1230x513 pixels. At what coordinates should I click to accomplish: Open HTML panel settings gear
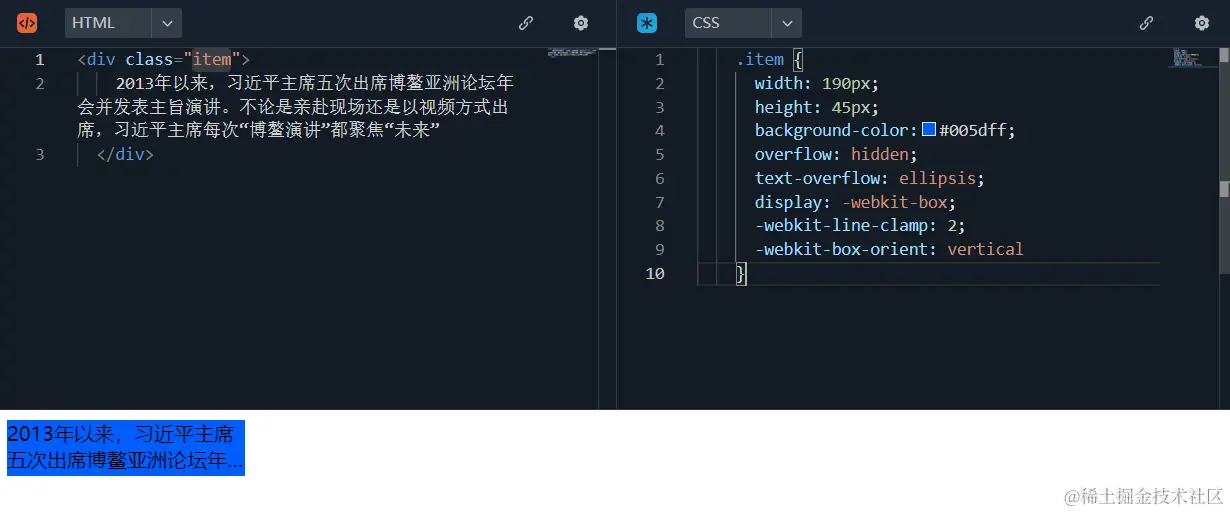[581, 23]
